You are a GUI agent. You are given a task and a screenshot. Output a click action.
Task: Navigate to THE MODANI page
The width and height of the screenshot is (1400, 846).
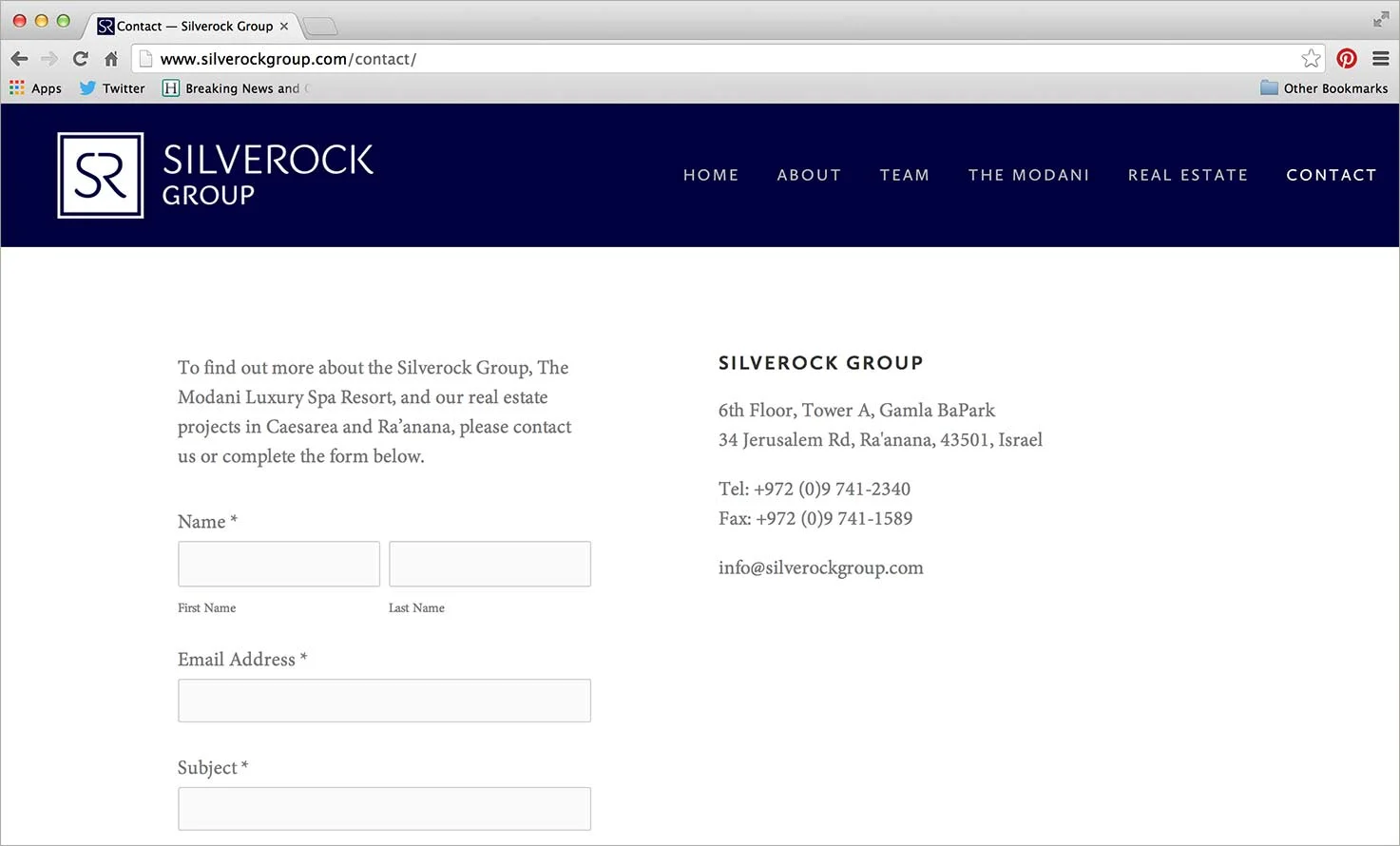(x=1029, y=175)
